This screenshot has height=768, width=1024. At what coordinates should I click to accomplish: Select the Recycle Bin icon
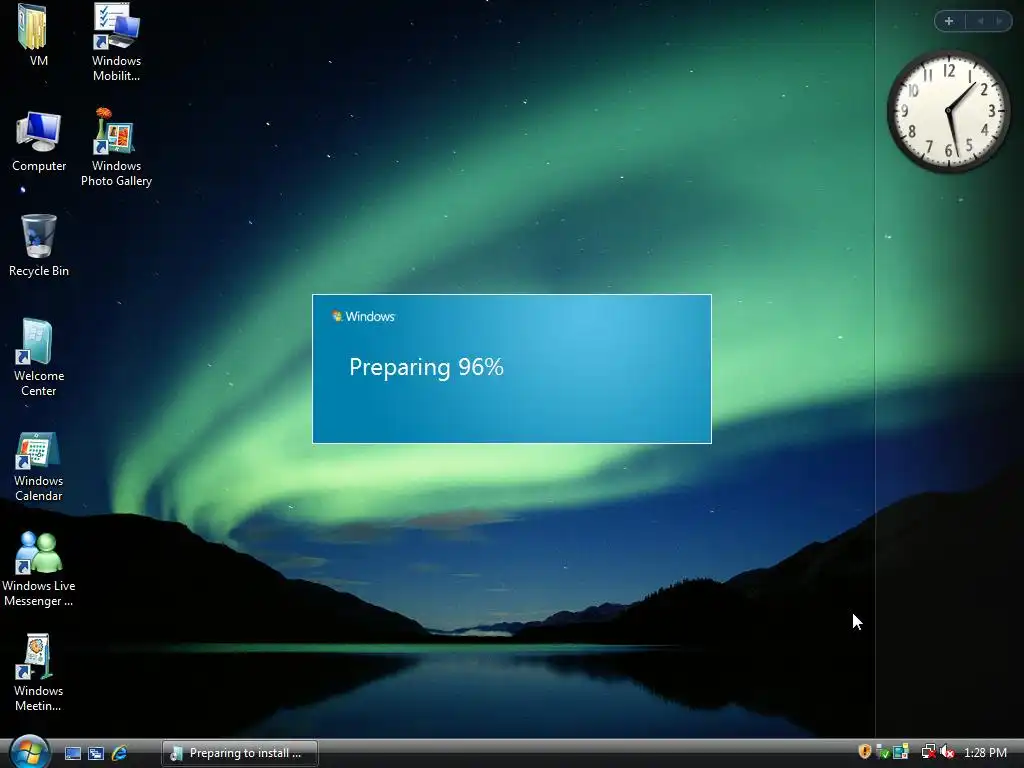point(39,245)
